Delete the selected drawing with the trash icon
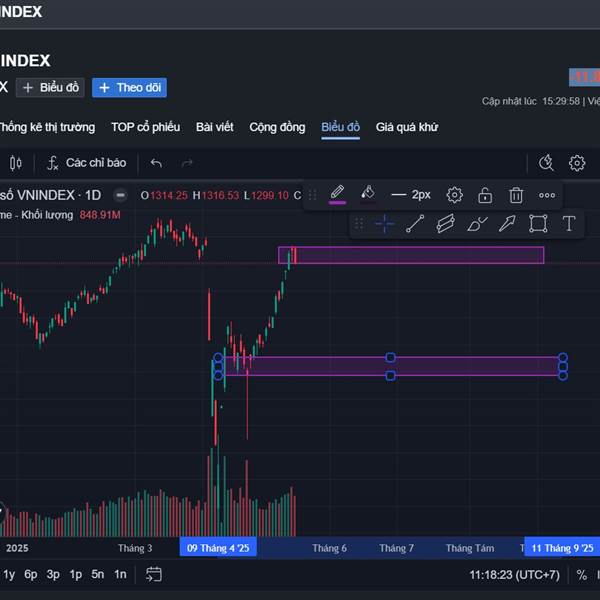This screenshot has height=600, width=600. tap(516, 195)
